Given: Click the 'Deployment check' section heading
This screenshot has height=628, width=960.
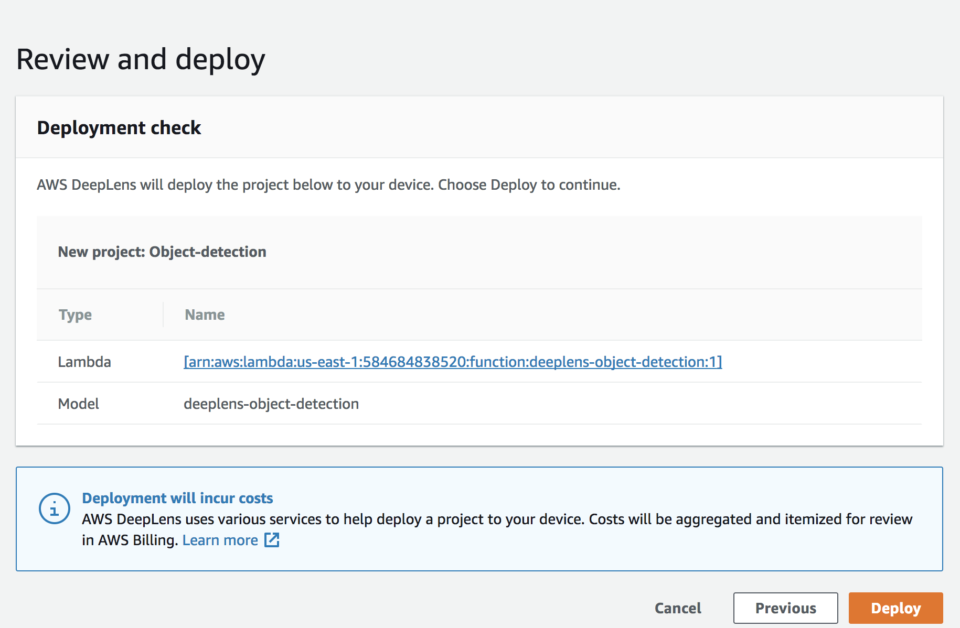Looking at the screenshot, I should (x=119, y=127).
